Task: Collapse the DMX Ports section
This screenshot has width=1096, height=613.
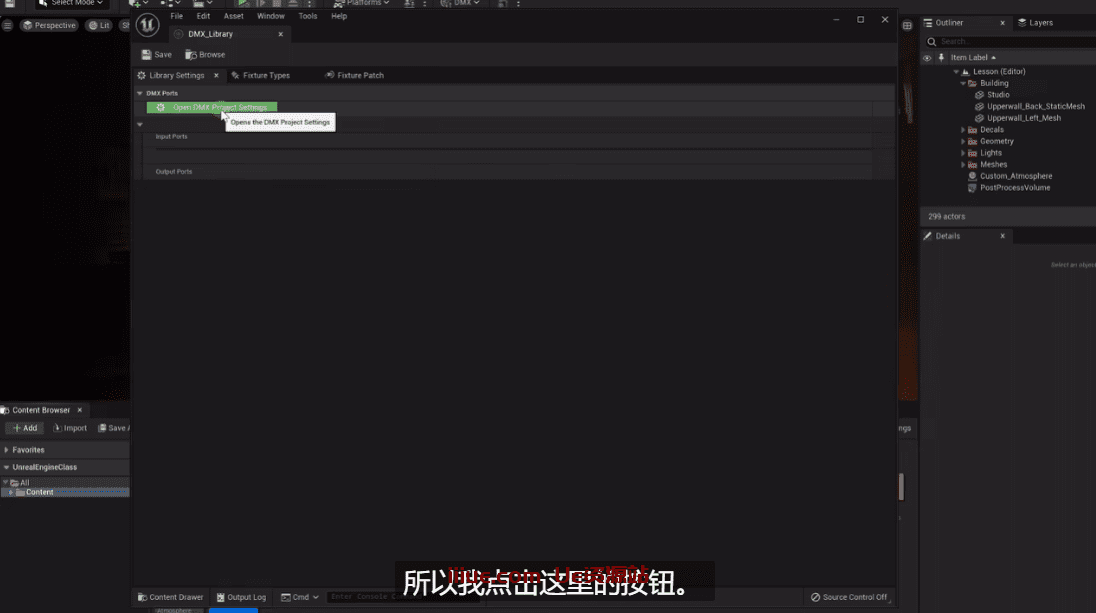Action: click(140, 93)
